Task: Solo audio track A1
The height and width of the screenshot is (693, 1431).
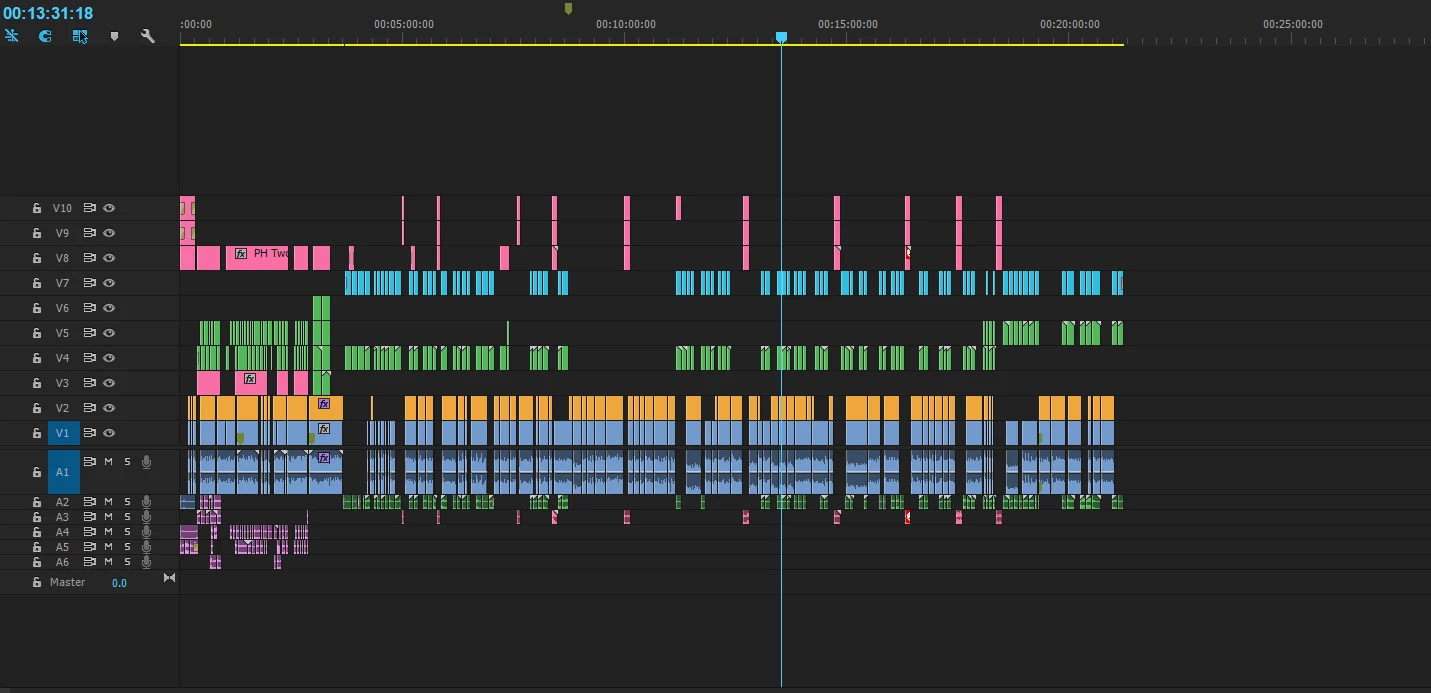Action: pyautogui.click(x=127, y=461)
